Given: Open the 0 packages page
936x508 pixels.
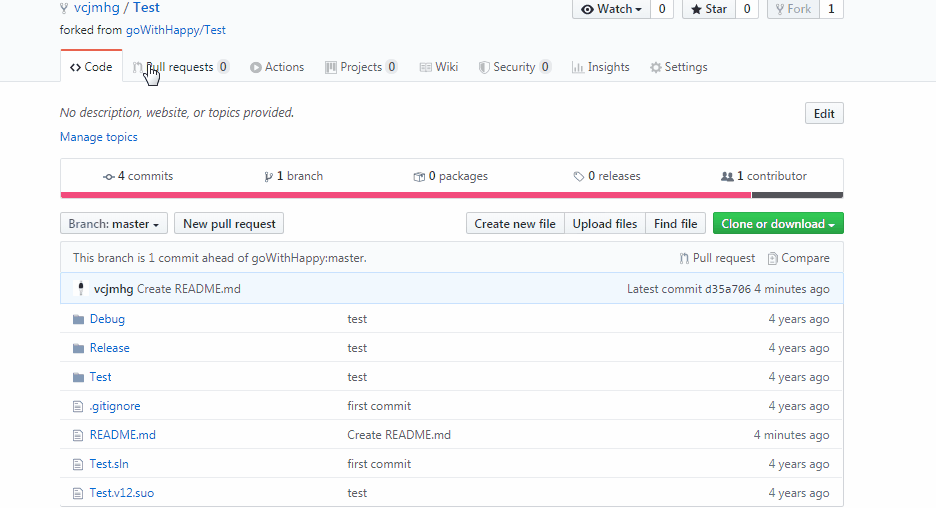Looking at the screenshot, I should pos(451,176).
